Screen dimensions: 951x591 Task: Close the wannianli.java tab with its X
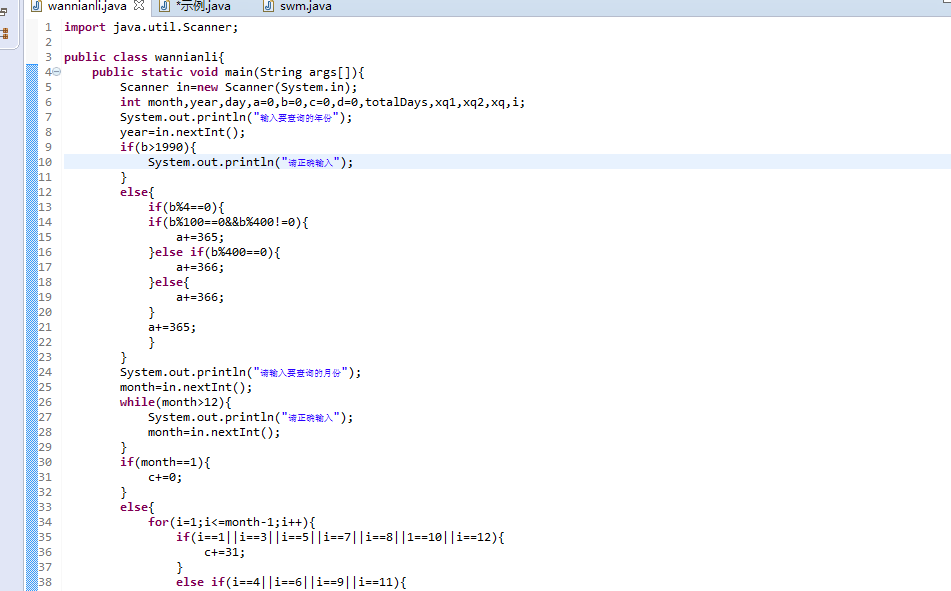pos(139,5)
